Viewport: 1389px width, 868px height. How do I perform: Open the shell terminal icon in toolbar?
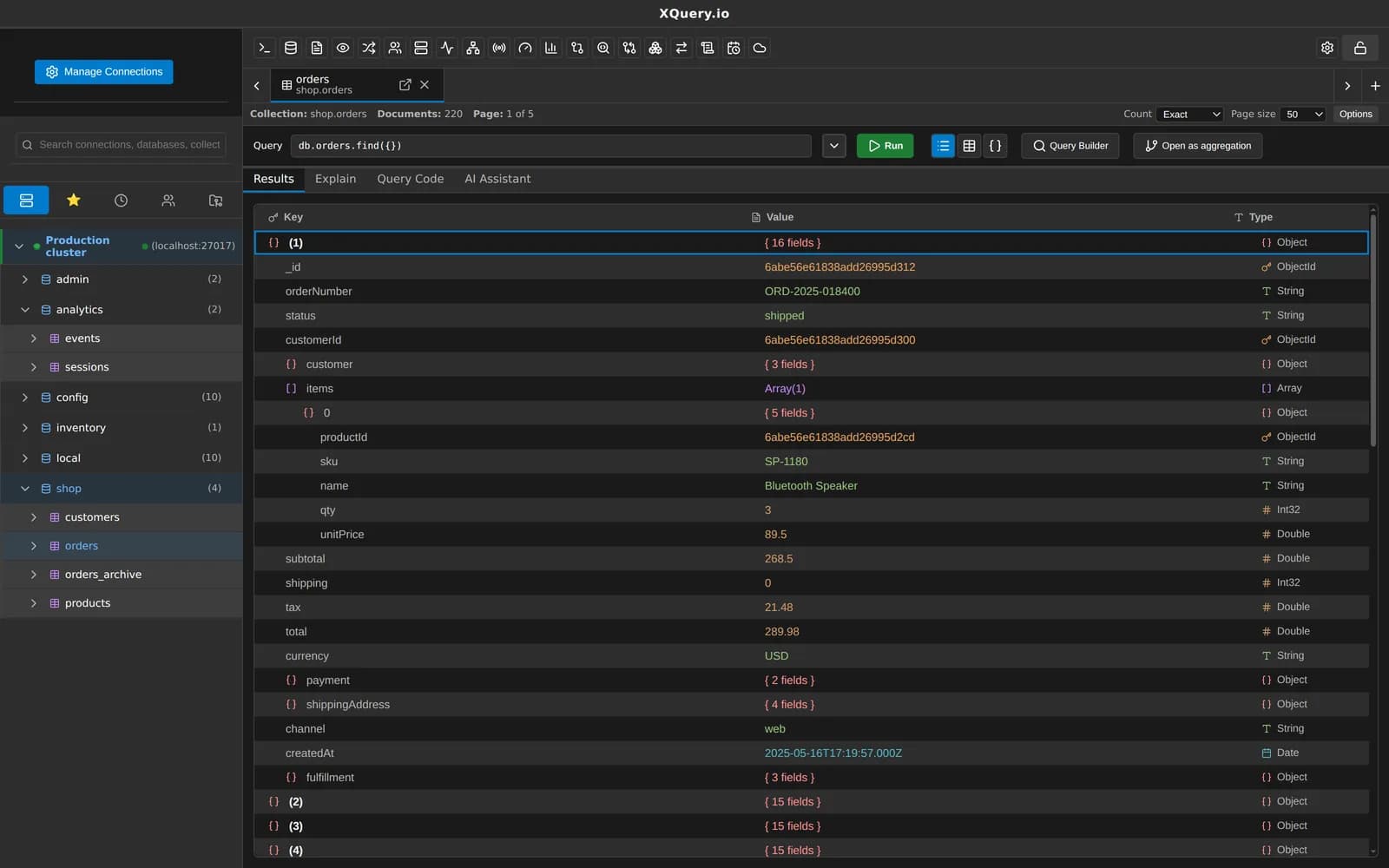(x=265, y=48)
